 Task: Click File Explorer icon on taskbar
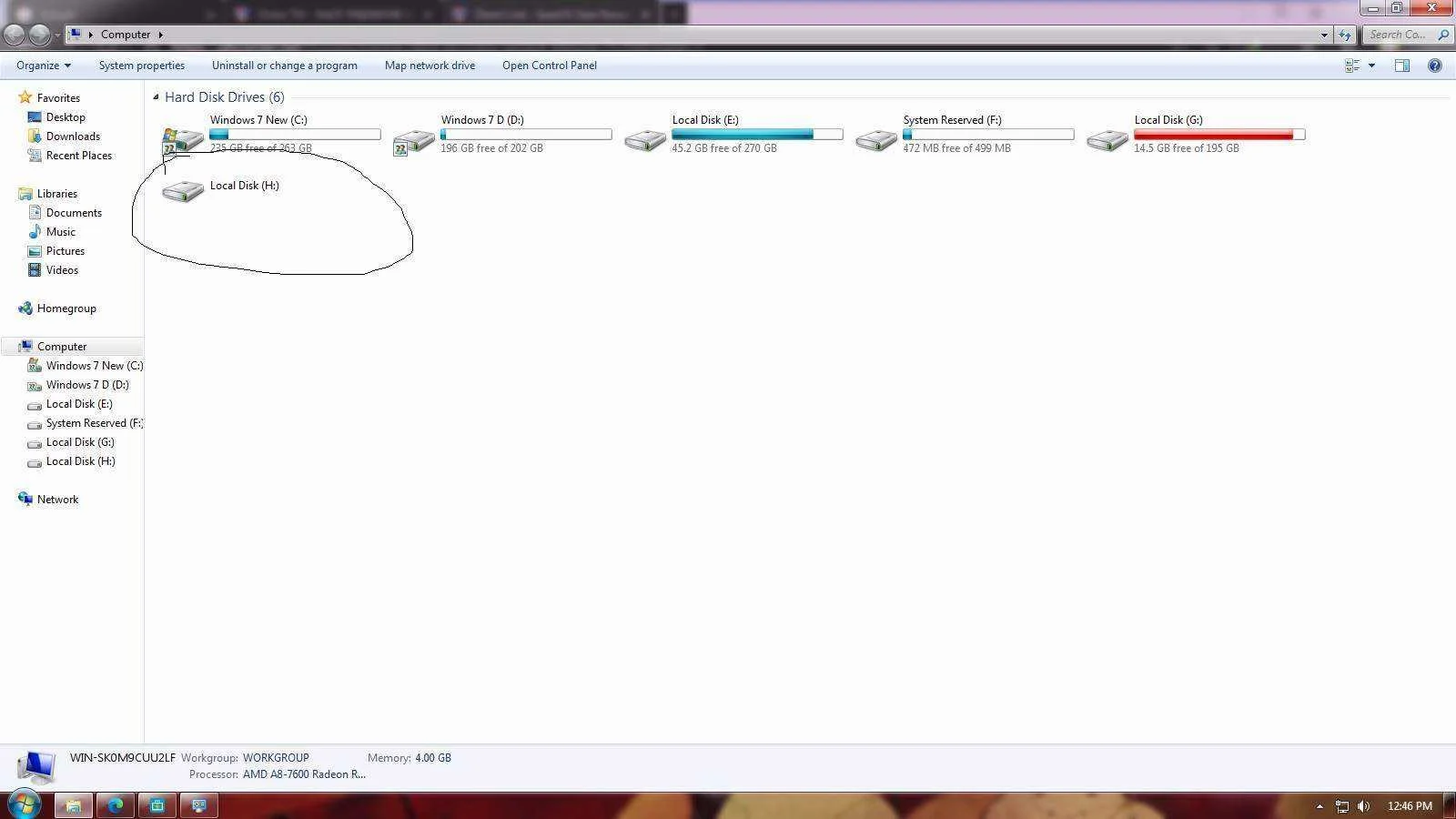pyautogui.click(x=74, y=805)
